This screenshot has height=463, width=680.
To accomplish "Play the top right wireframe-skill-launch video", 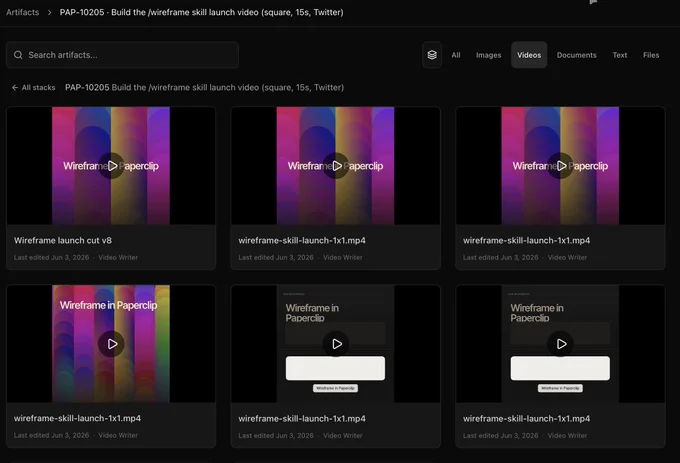I will click(x=561, y=166).
